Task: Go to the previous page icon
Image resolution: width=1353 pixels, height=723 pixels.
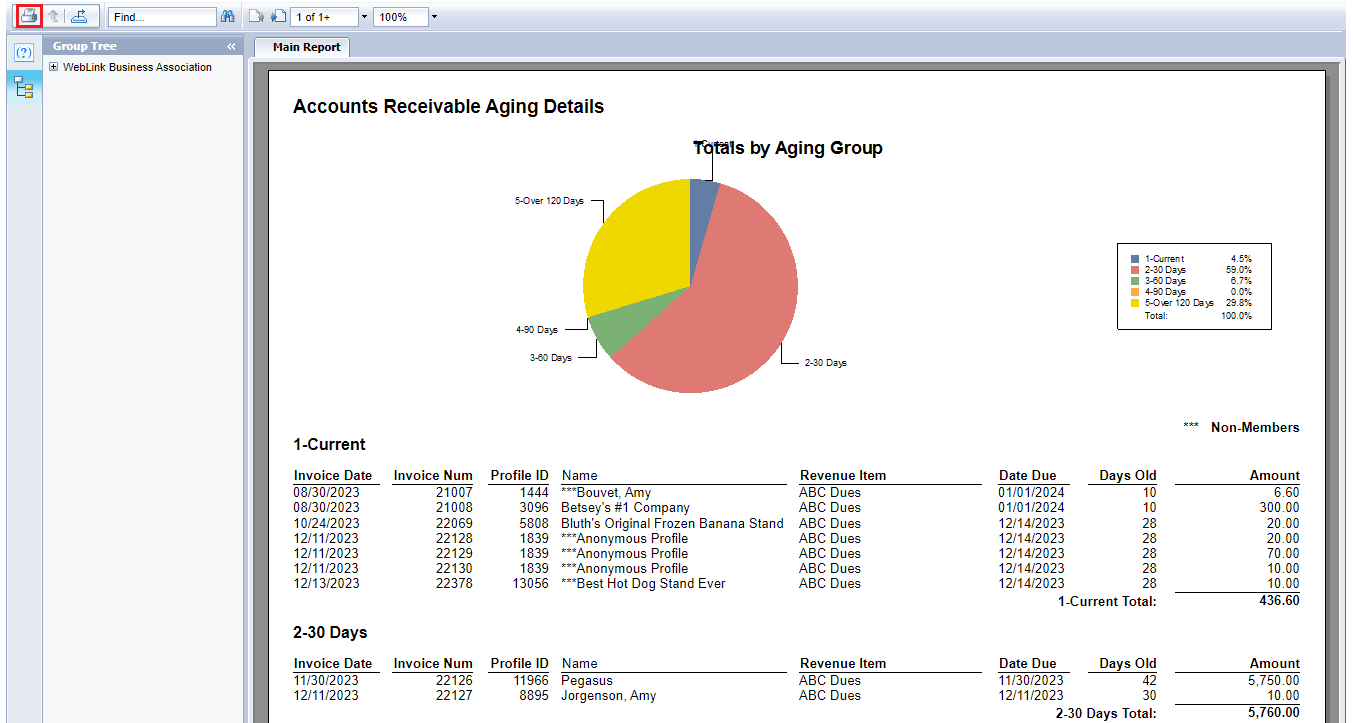Action: 255,17
